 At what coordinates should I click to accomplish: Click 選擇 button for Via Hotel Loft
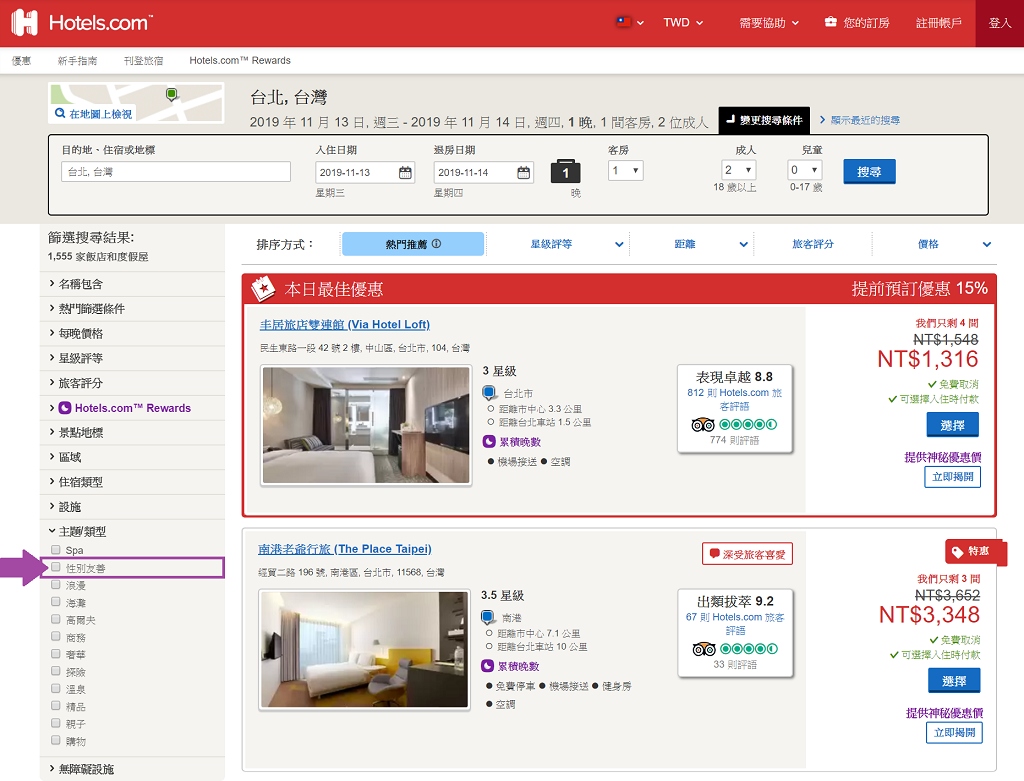[x=952, y=425]
